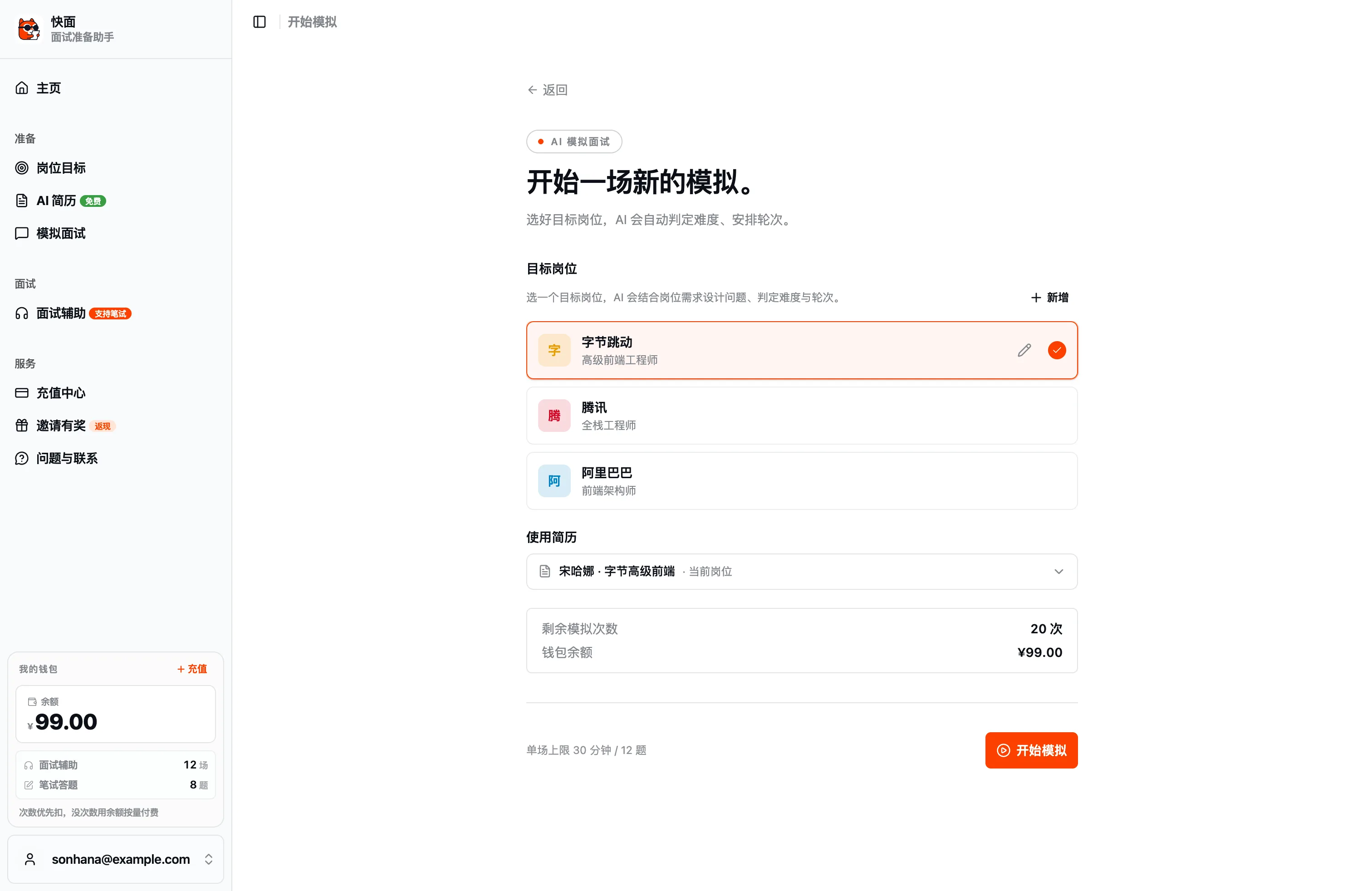Click the back arrow beside 返回
The width and height of the screenshot is (1372, 891).
(533, 90)
